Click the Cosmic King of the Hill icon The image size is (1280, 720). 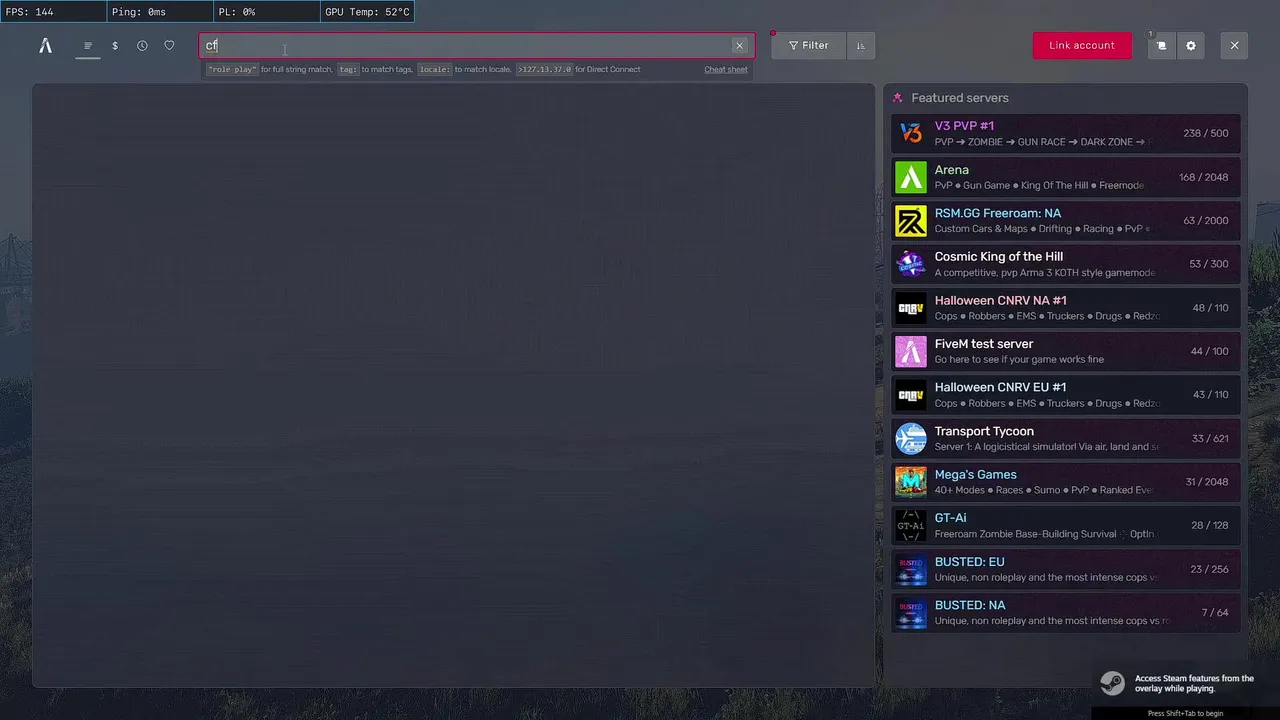tap(910, 264)
